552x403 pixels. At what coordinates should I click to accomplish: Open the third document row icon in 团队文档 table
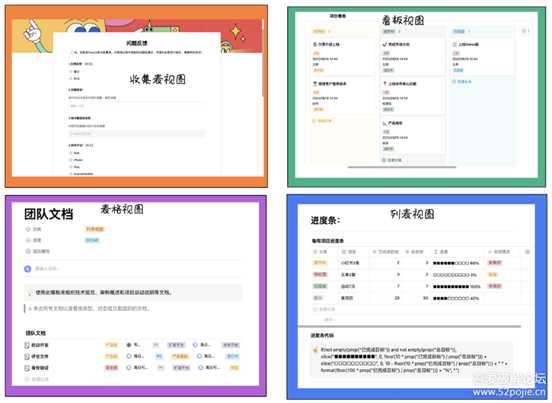[27, 368]
